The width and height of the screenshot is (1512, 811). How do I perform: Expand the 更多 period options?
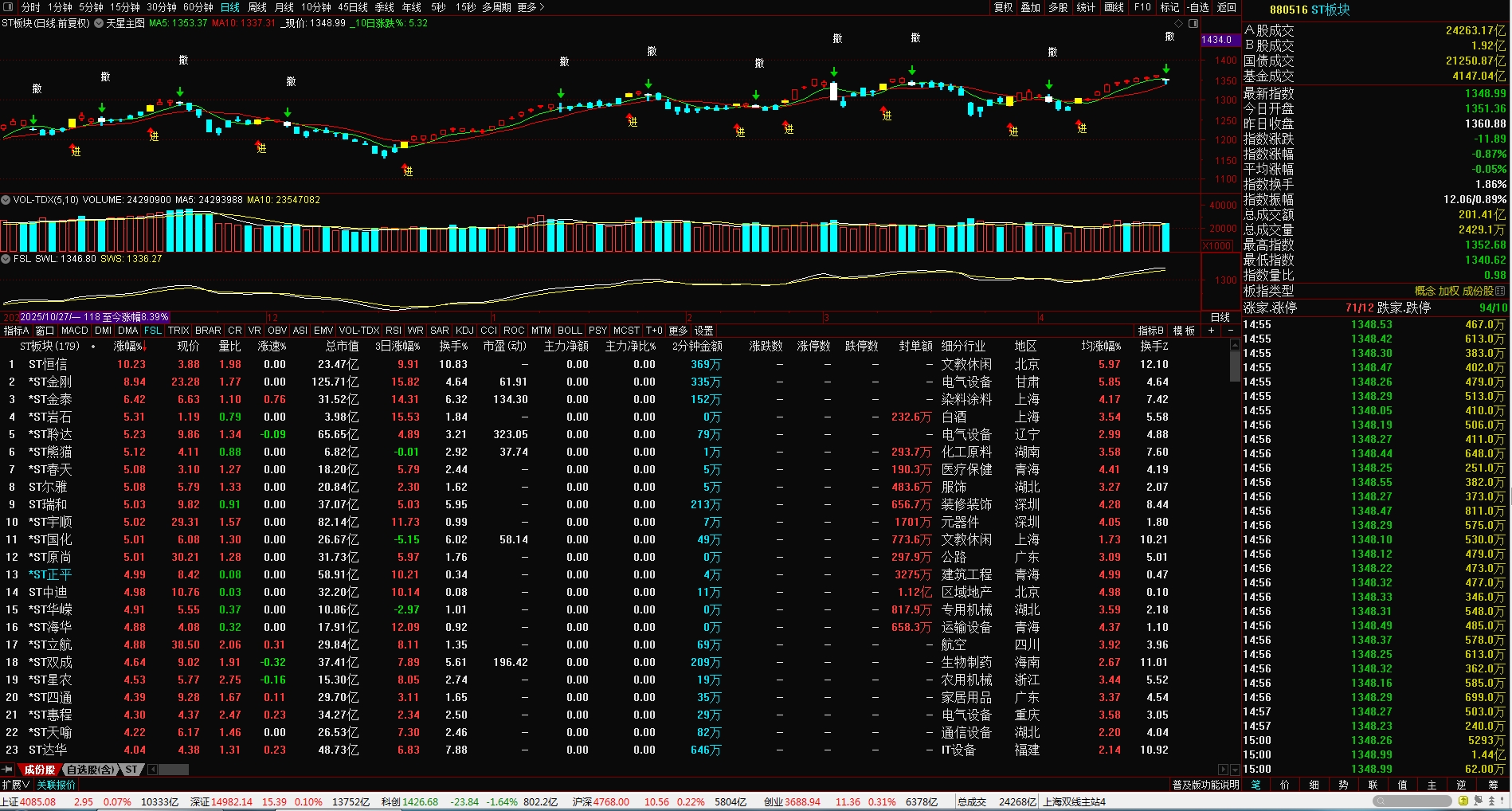[x=531, y=7]
